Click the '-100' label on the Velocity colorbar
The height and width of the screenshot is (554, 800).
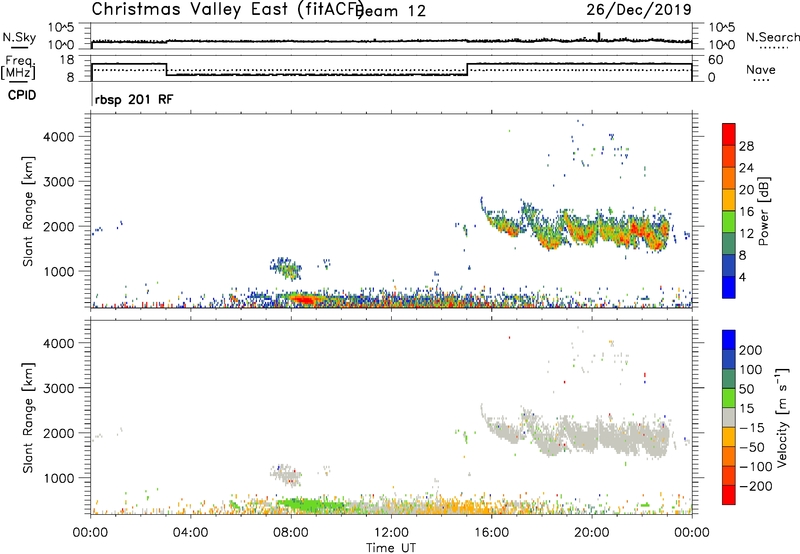[x=756, y=467]
